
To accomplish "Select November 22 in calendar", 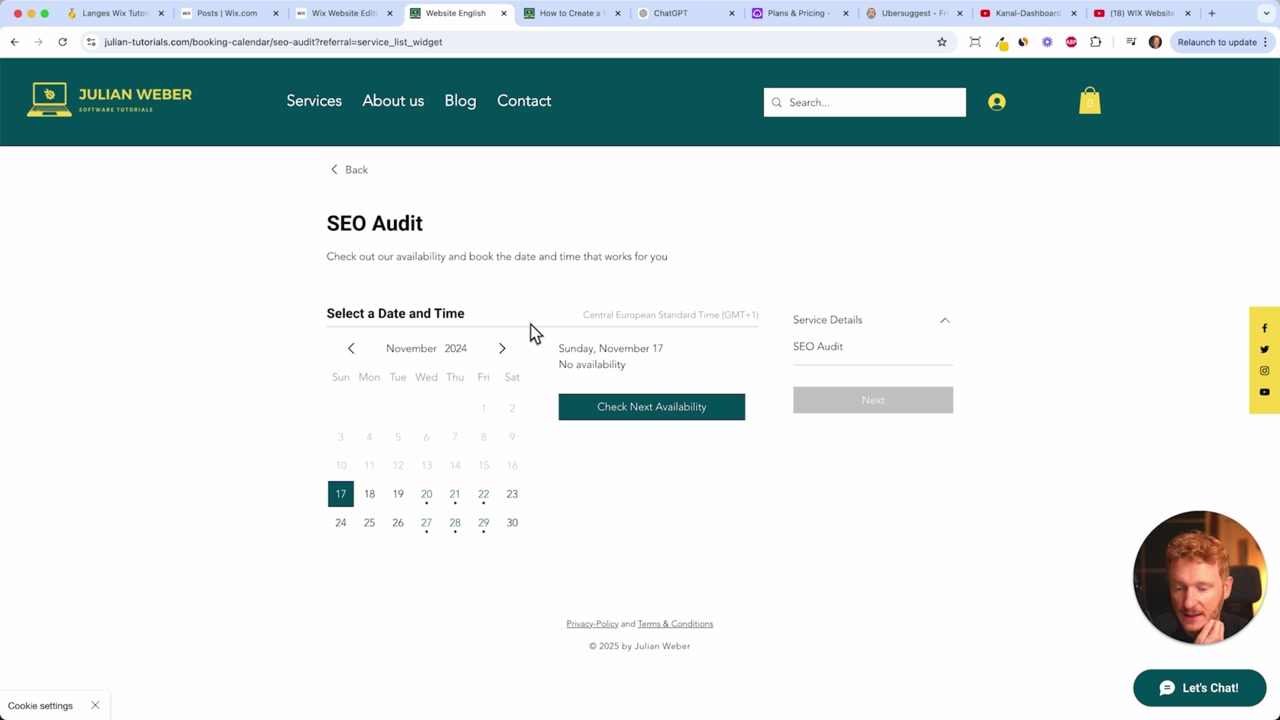I will coord(483,494).
